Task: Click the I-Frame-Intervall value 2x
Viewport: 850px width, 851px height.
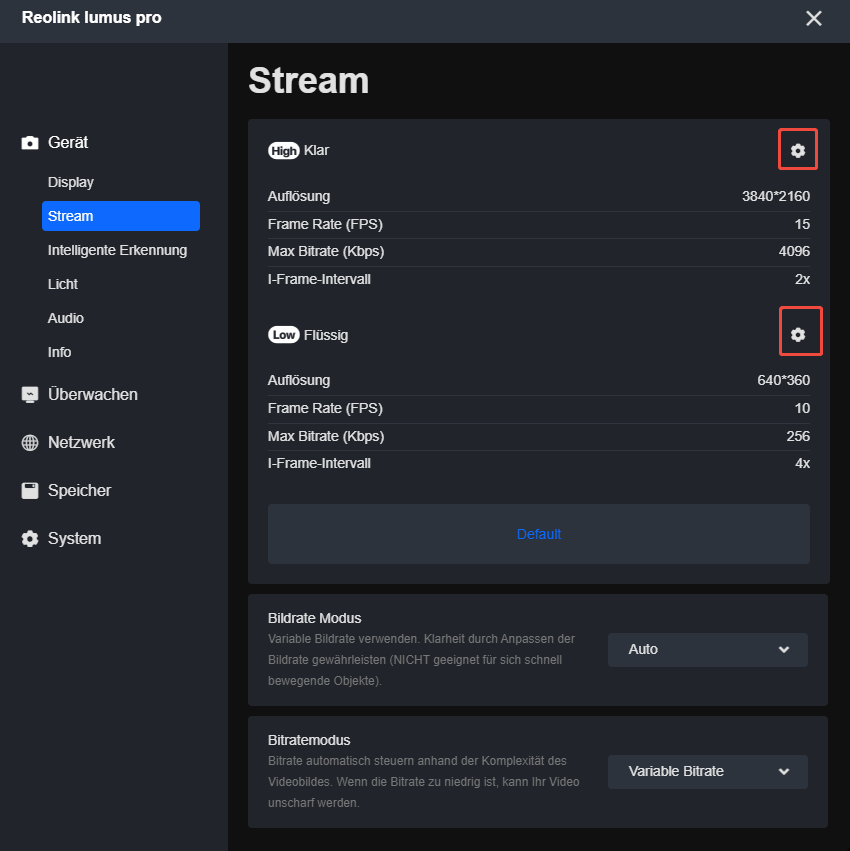Action: (802, 280)
